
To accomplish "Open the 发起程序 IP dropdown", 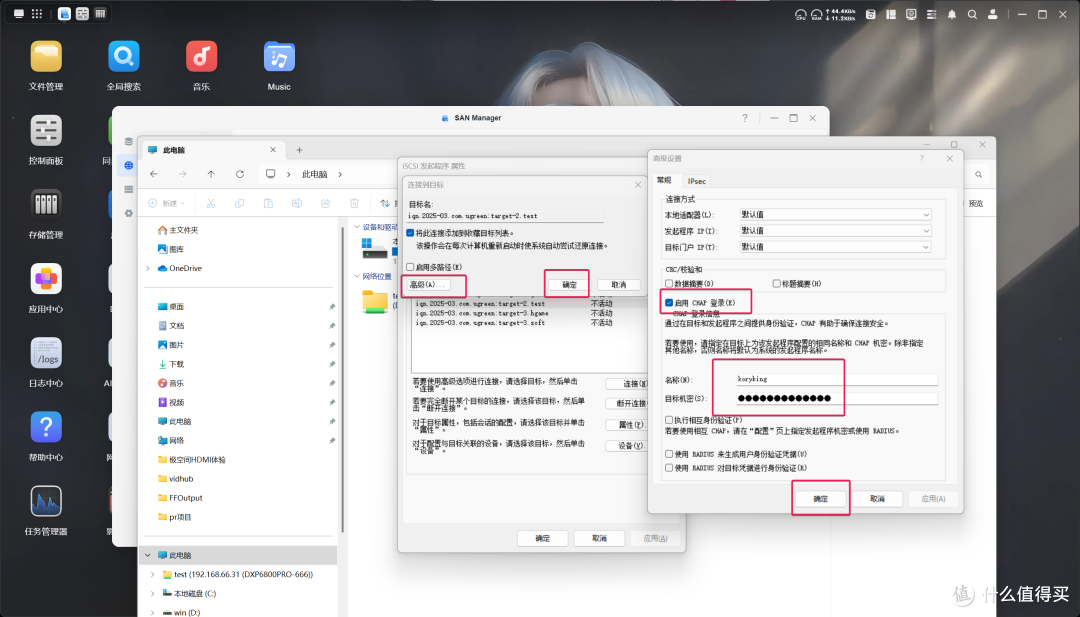I will (x=835, y=230).
